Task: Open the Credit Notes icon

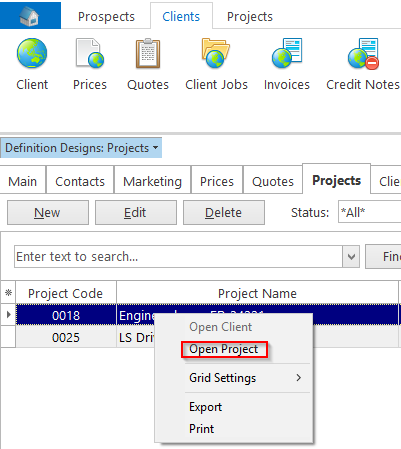Action: coord(363,54)
